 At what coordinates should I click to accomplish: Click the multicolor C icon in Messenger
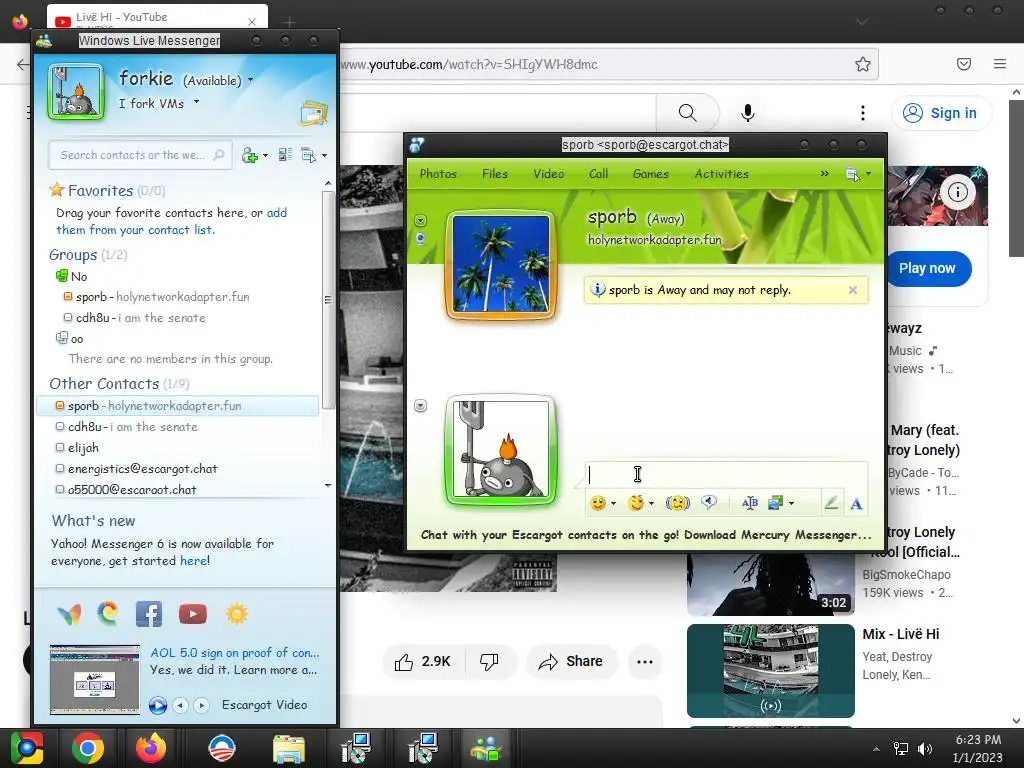[108, 613]
